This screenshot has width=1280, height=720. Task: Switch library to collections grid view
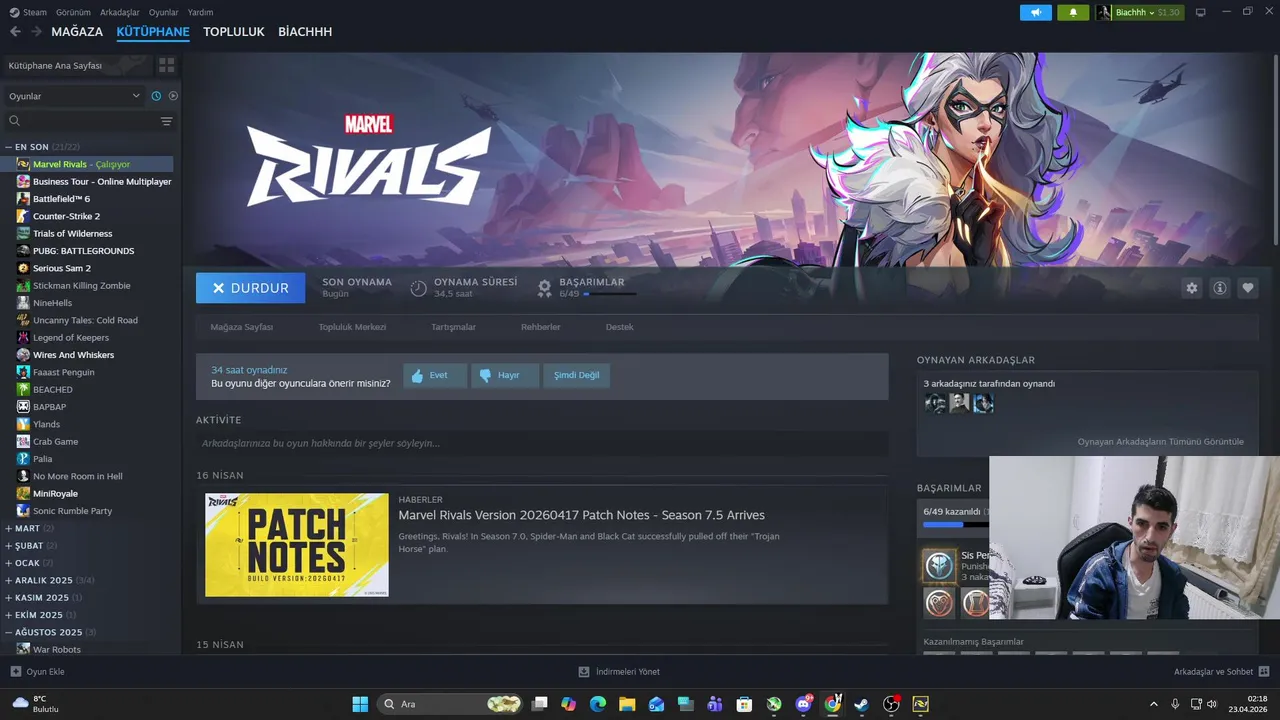(166, 65)
